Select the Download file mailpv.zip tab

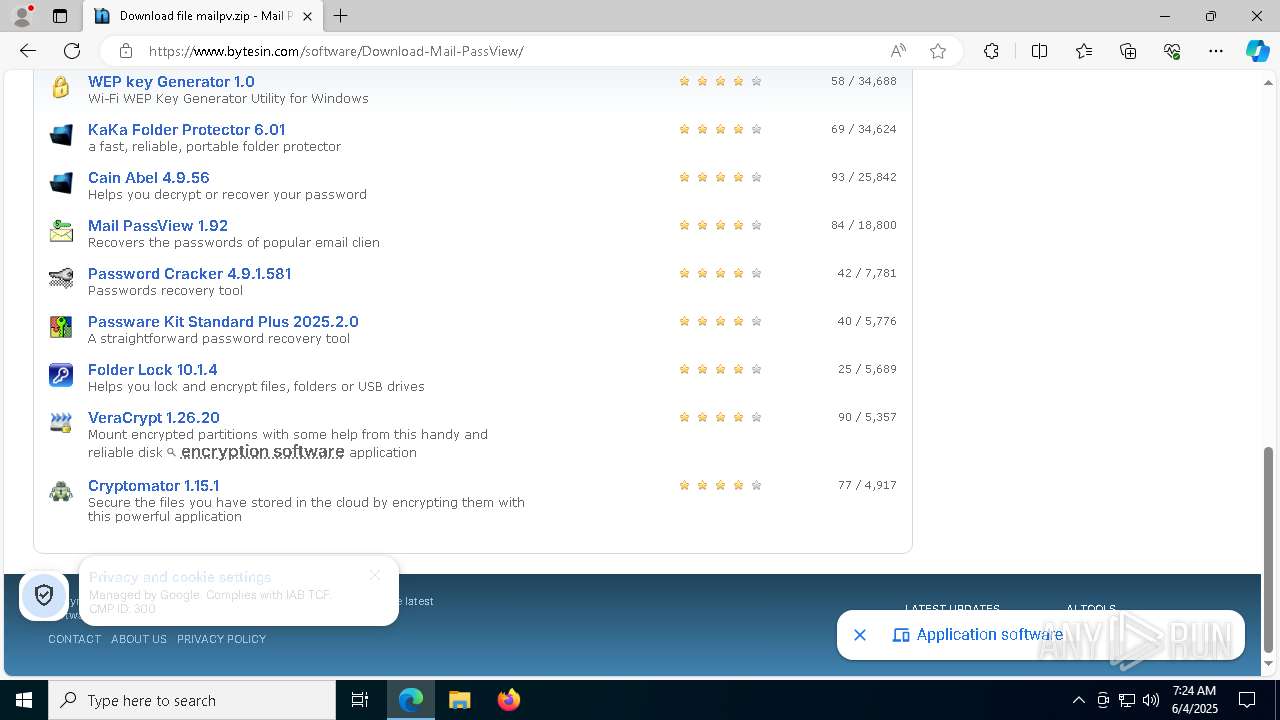203,16
